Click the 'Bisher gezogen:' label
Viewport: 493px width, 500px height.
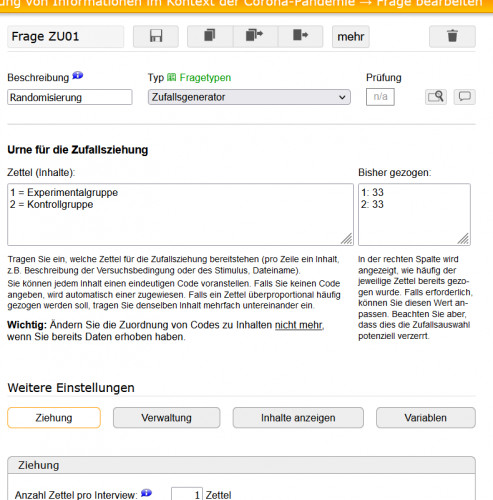[395, 172]
